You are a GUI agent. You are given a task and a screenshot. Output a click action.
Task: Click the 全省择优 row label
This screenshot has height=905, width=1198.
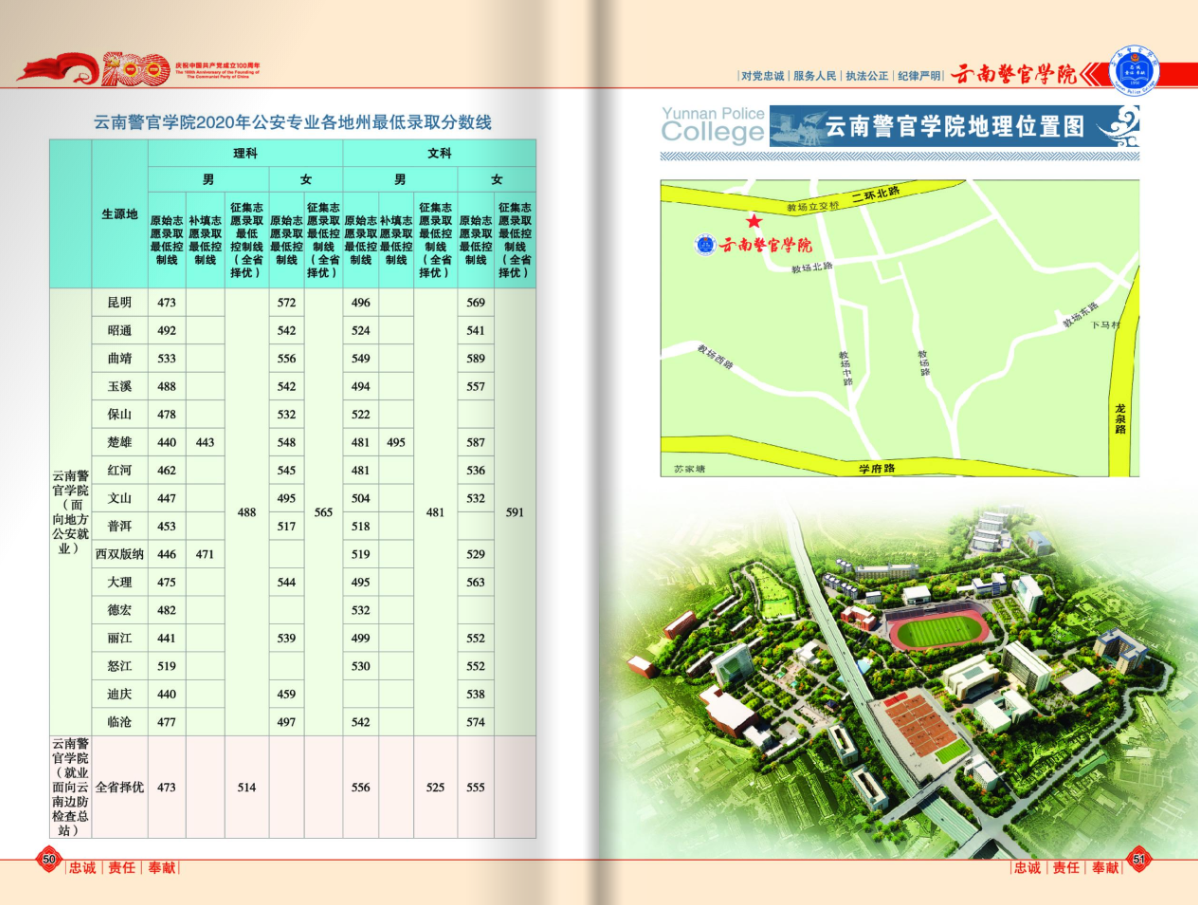(120, 787)
